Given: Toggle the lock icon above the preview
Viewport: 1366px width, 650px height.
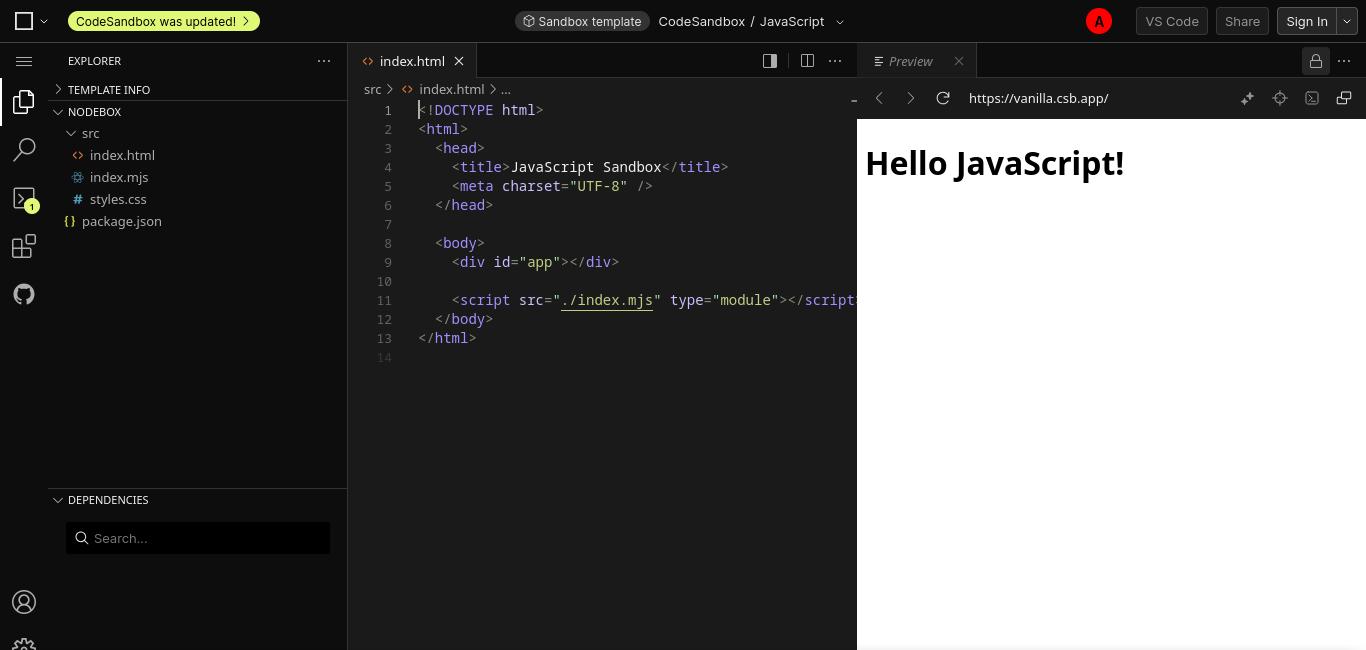Looking at the screenshot, I should tap(1315, 61).
